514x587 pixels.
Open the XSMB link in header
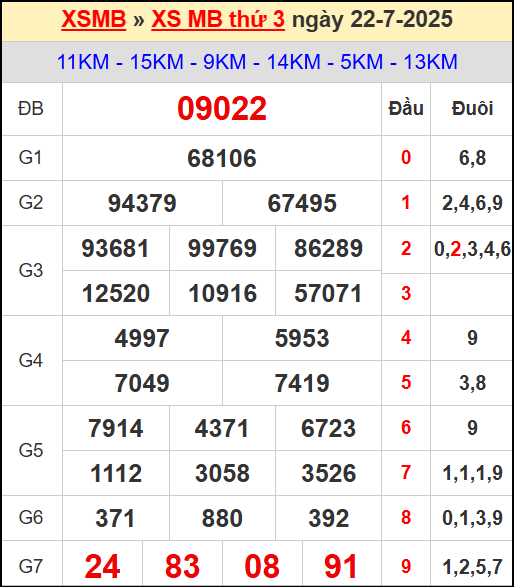pyautogui.click(x=94, y=19)
